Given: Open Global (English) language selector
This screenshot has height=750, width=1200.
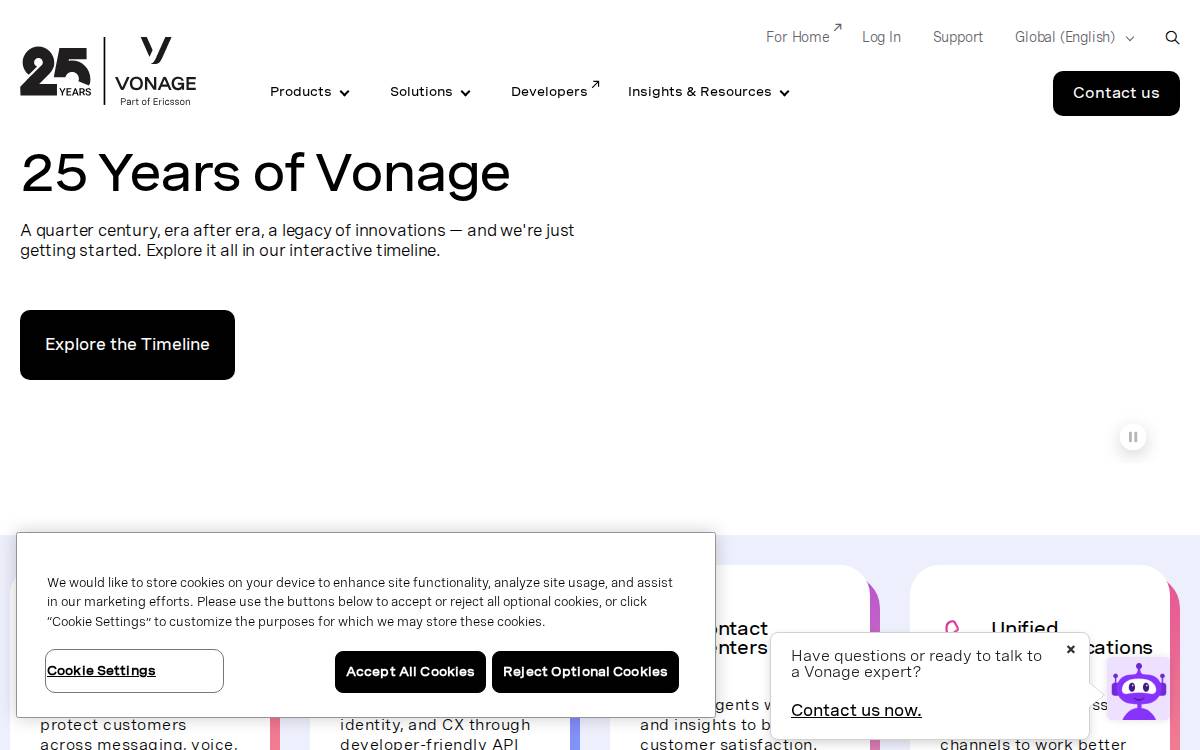Looking at the screenshot, I should click(1074, 37).
